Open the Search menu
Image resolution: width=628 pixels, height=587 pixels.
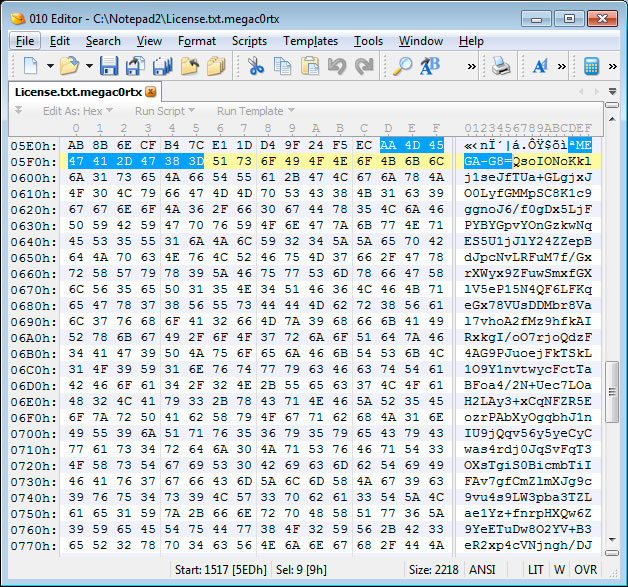103,41
